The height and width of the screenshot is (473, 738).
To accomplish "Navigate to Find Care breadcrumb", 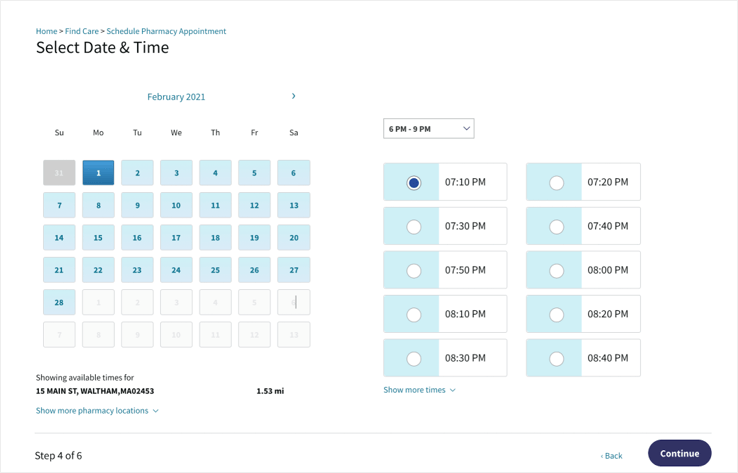I will pyautogui.click(x=82, y=31).
